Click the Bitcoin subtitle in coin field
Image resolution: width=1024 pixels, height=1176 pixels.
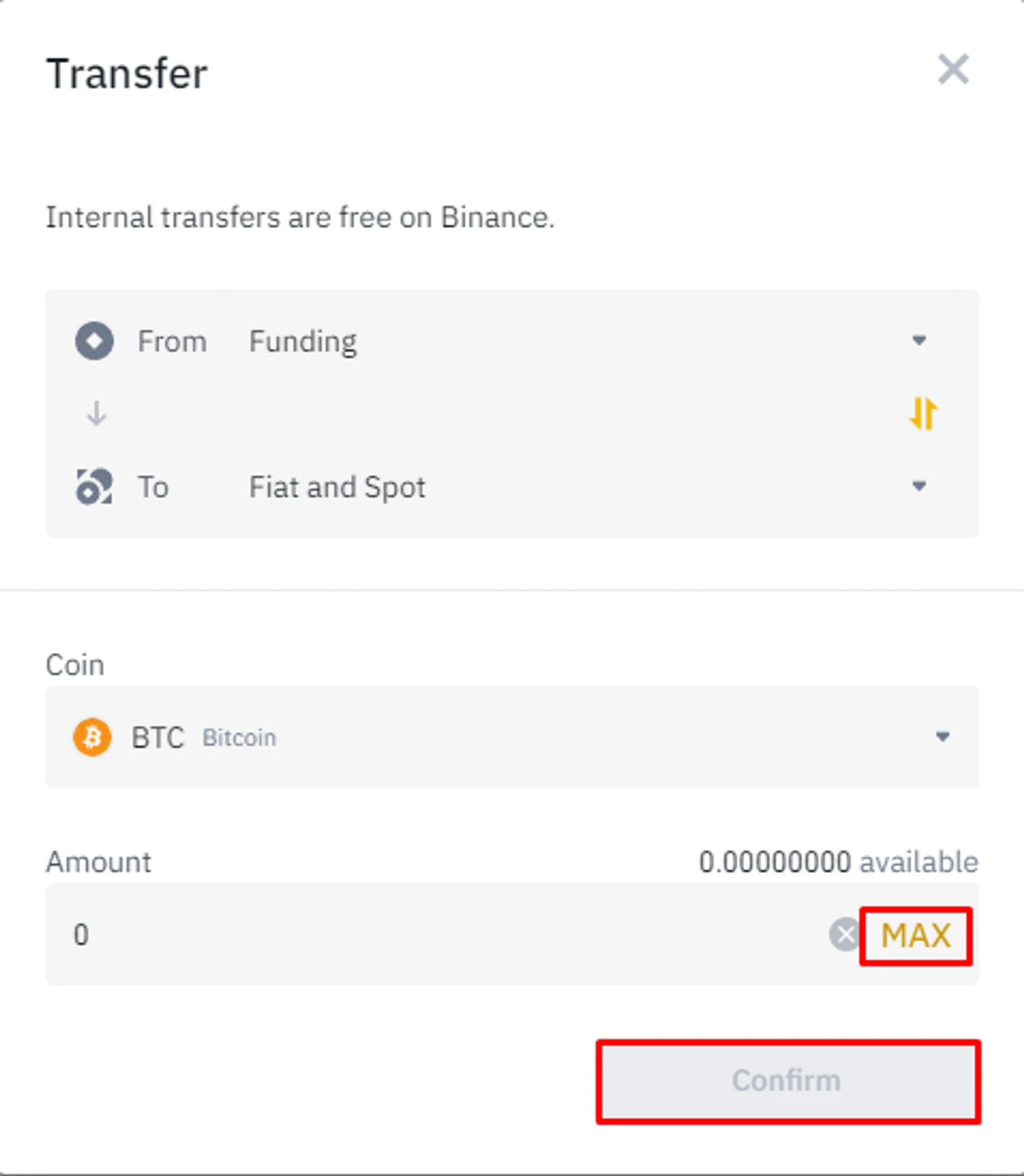click(x=239, y=738)
